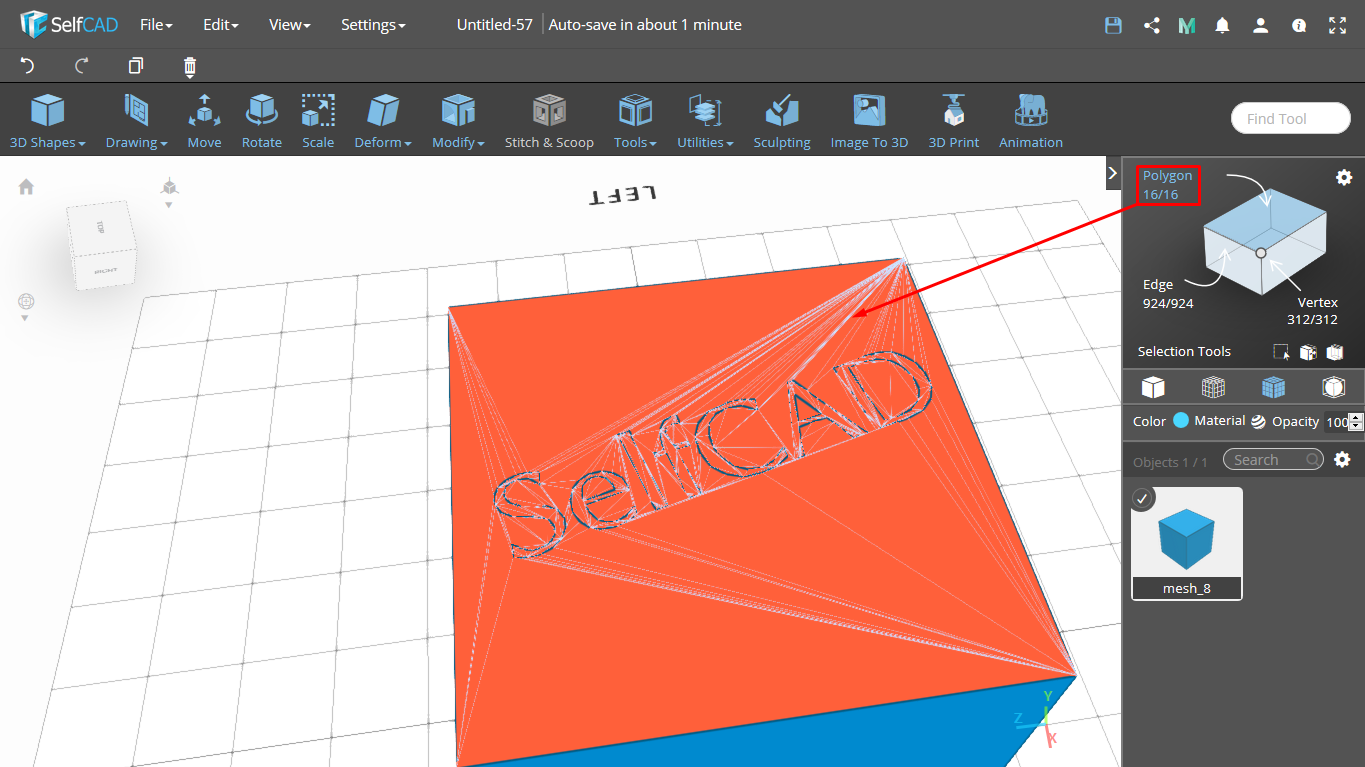Save the project with the disk icon
The height and width of the screenshot is (767, 1365).
1113,25
